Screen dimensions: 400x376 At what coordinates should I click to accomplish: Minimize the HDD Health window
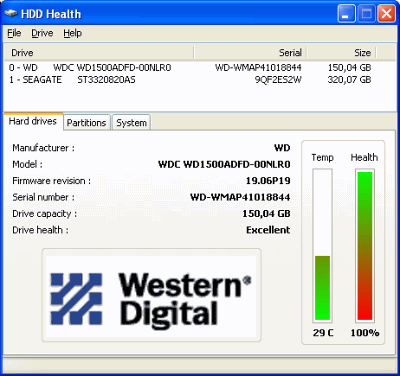(x=346, y=14)
